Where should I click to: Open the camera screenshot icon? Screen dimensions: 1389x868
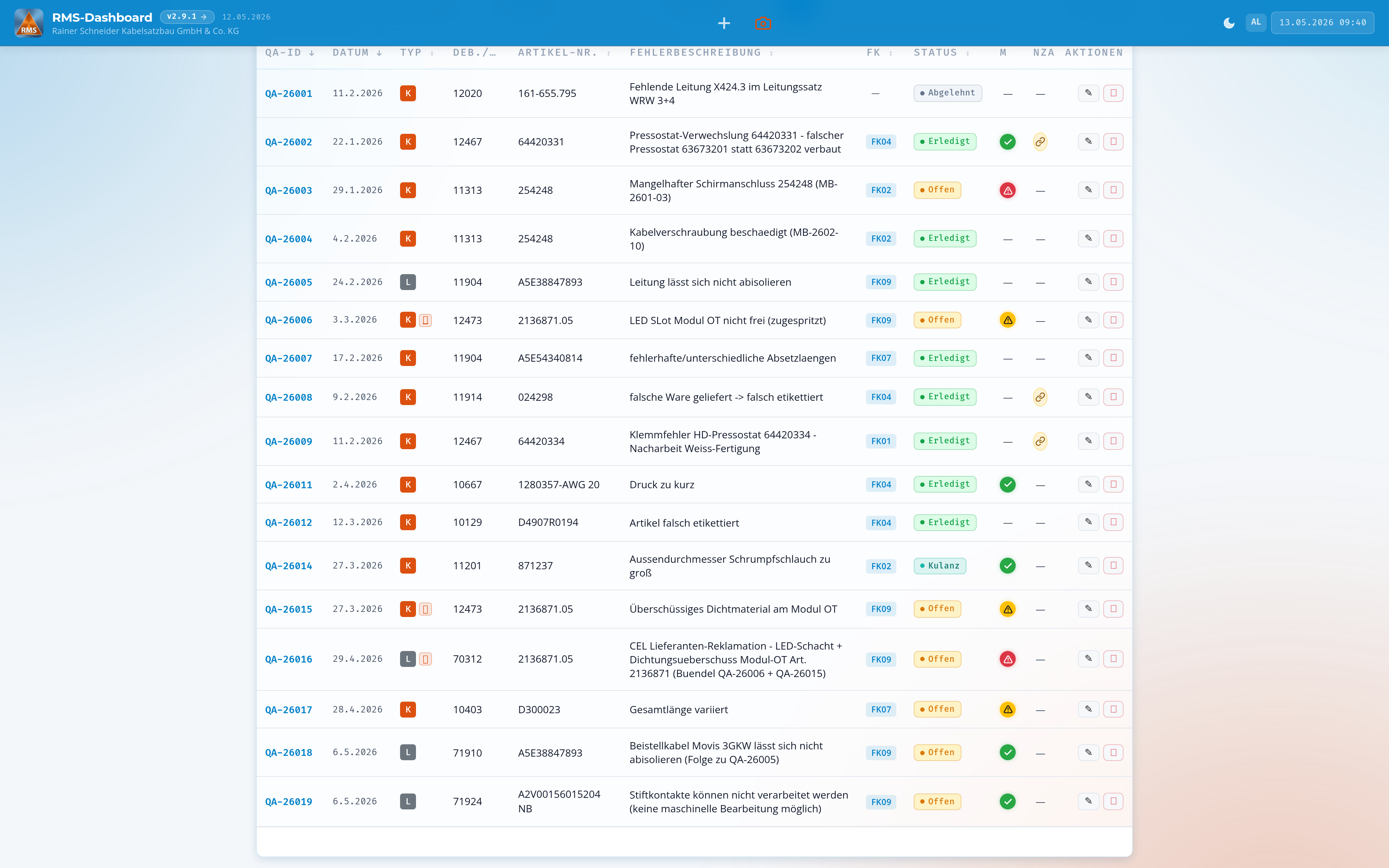coord(763,23)
